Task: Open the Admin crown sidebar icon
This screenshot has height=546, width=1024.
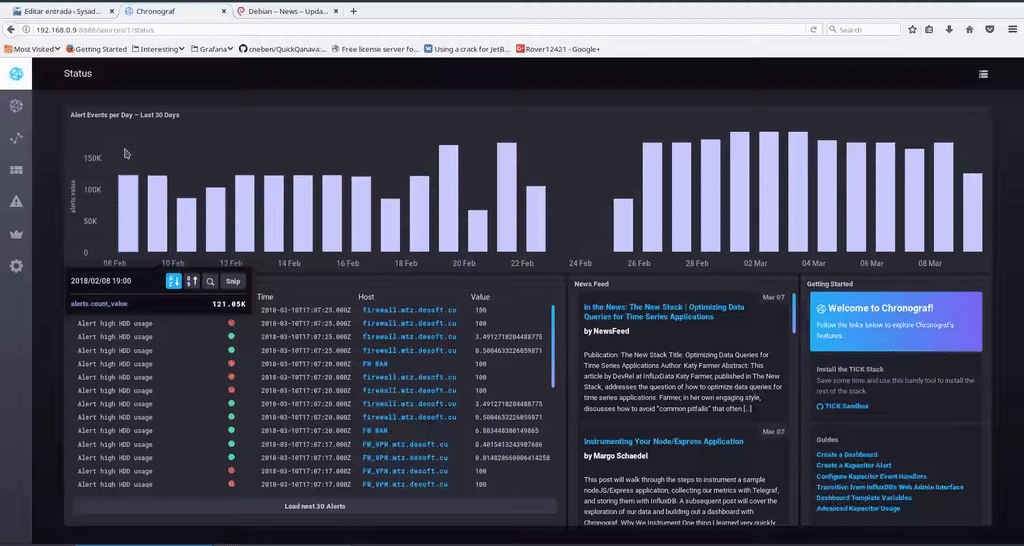Action: (x=16, y=234)
